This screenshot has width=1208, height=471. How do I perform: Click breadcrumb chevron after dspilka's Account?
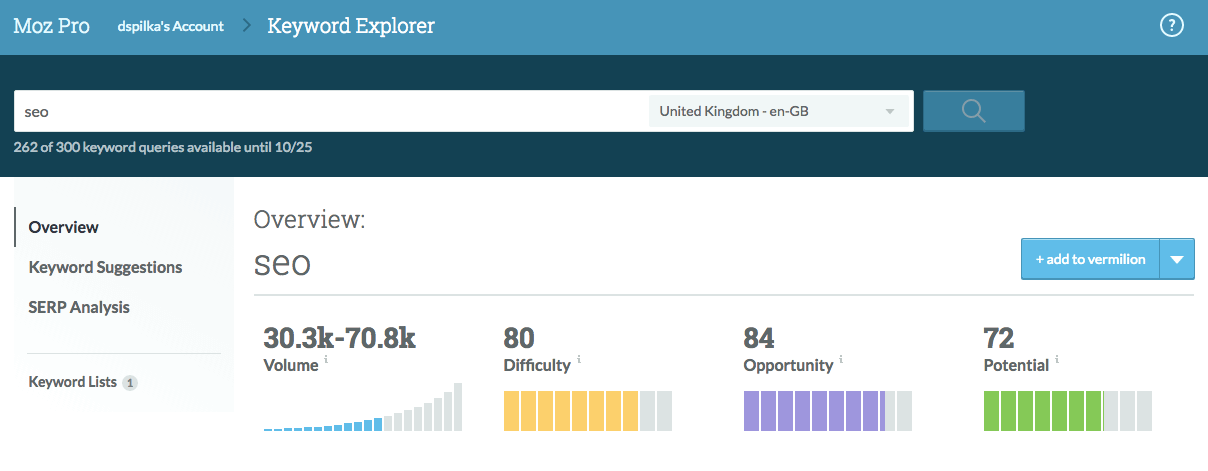point(246,26)
